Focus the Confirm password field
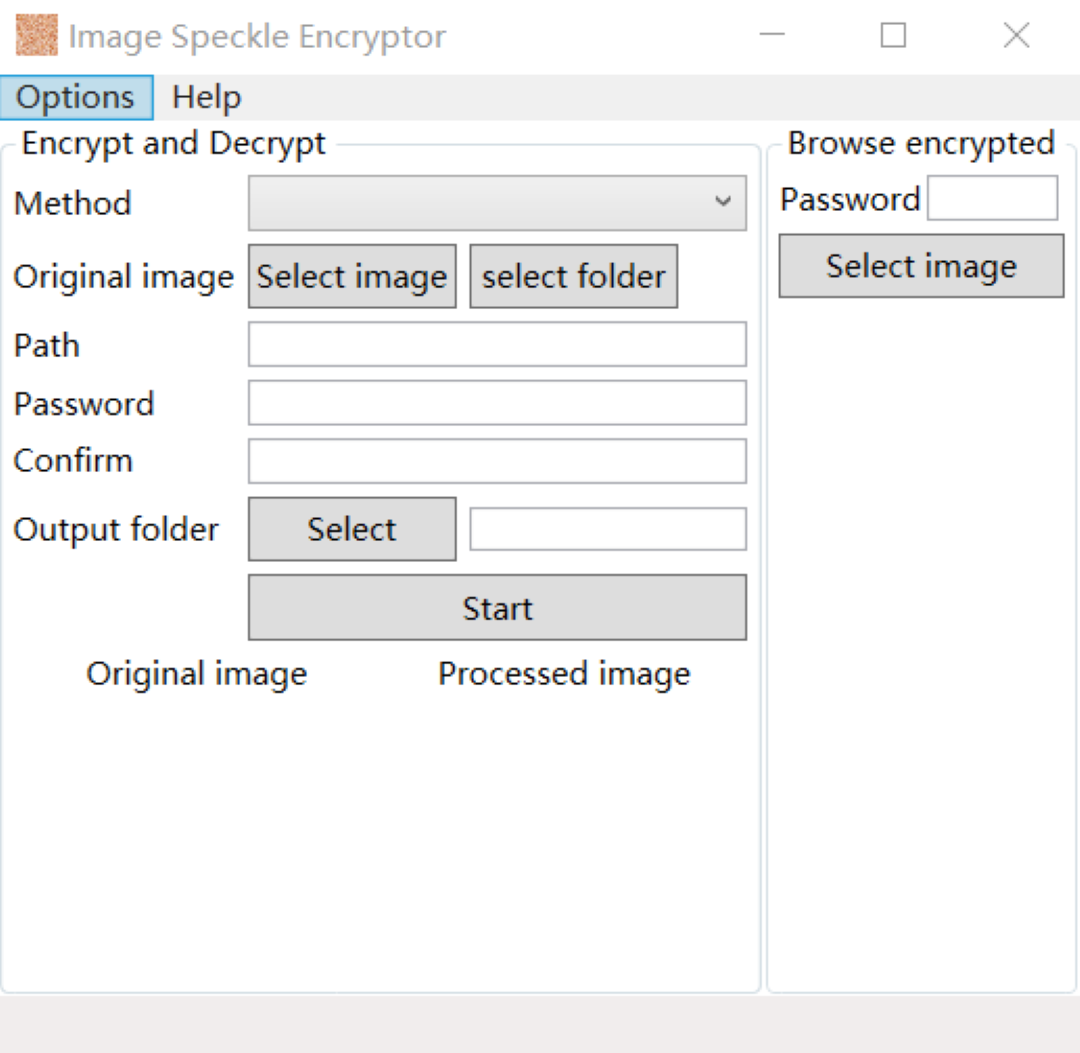Viewport: 1080px width, 1053px height. [x=497, y=461]
